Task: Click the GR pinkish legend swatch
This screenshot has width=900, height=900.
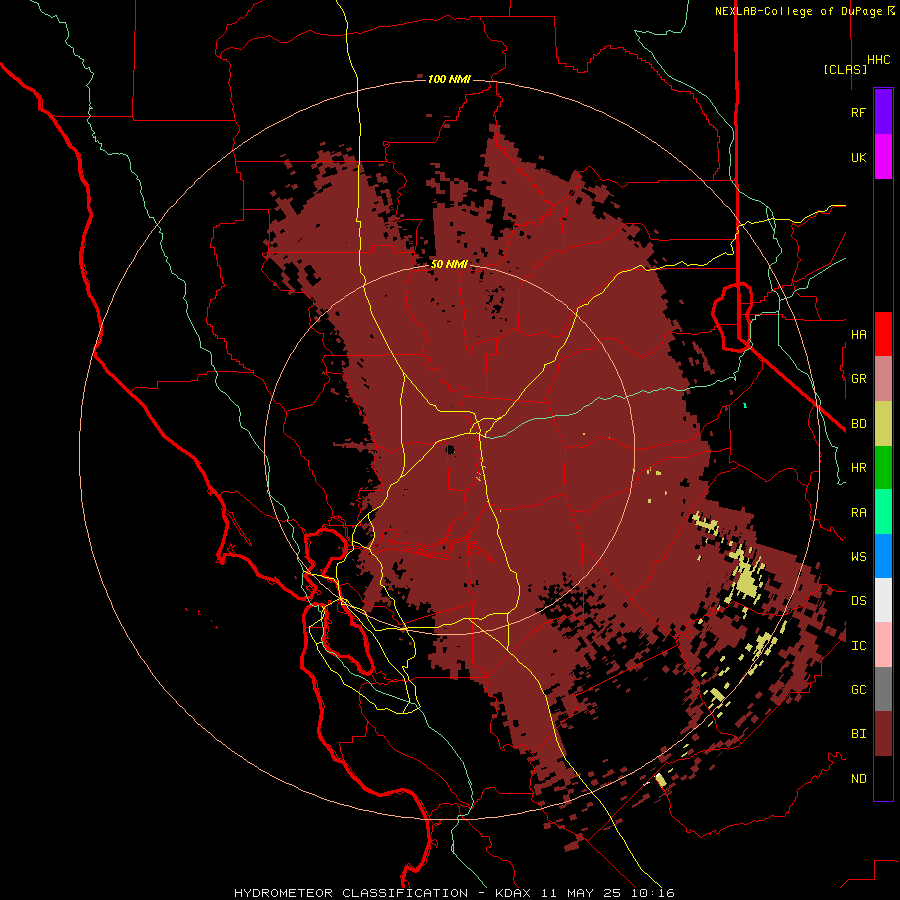Action: (883, 379)
